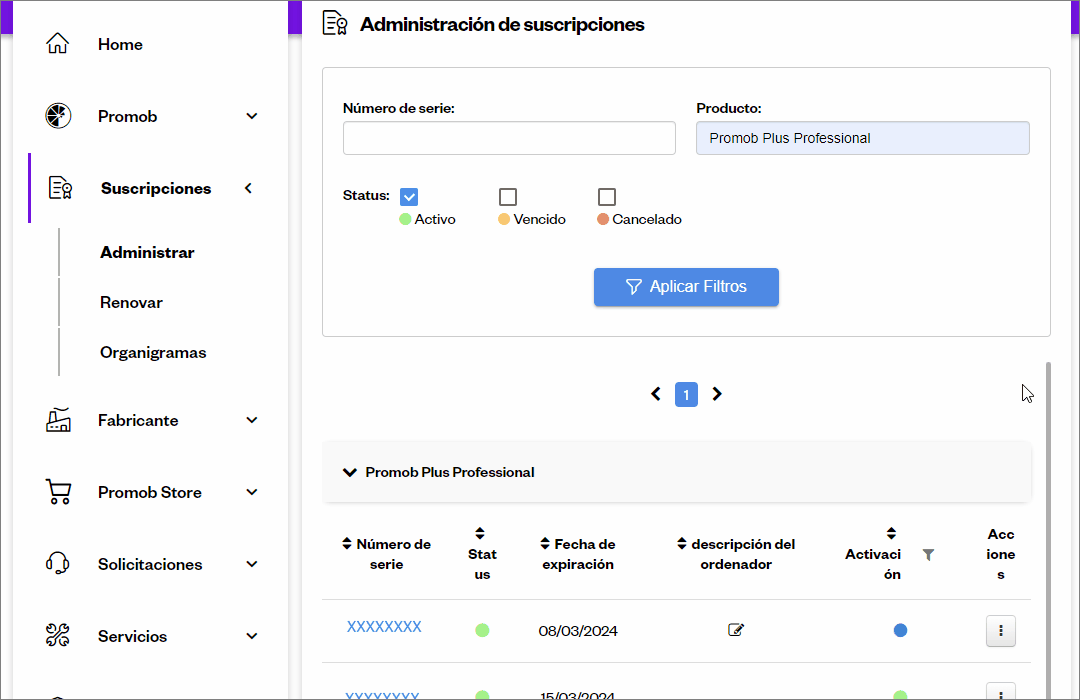Screen dimensions: 1080x700
Task: Open Home from the sidebar
Action: pyautogui.click(x=120, y=44)
